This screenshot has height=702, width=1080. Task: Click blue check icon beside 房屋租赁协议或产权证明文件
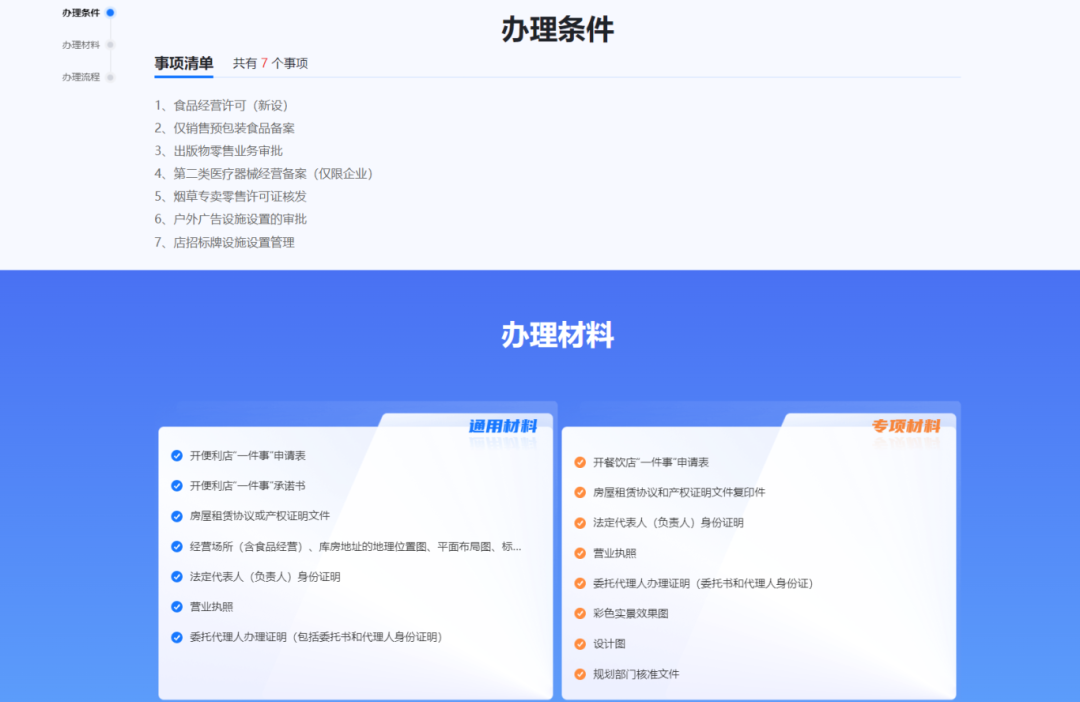177,516
